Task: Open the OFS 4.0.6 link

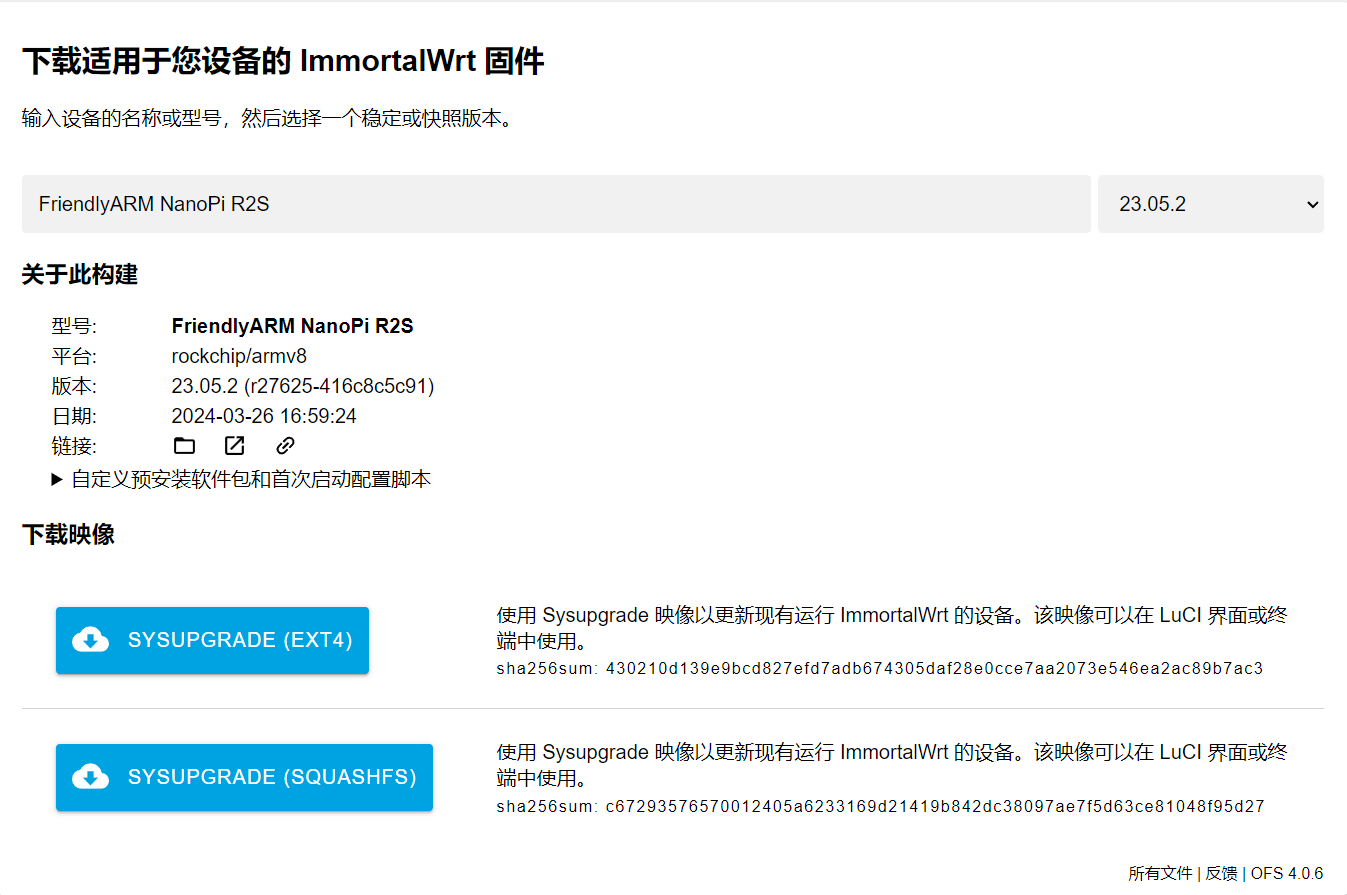Action: coord(1287,873)
